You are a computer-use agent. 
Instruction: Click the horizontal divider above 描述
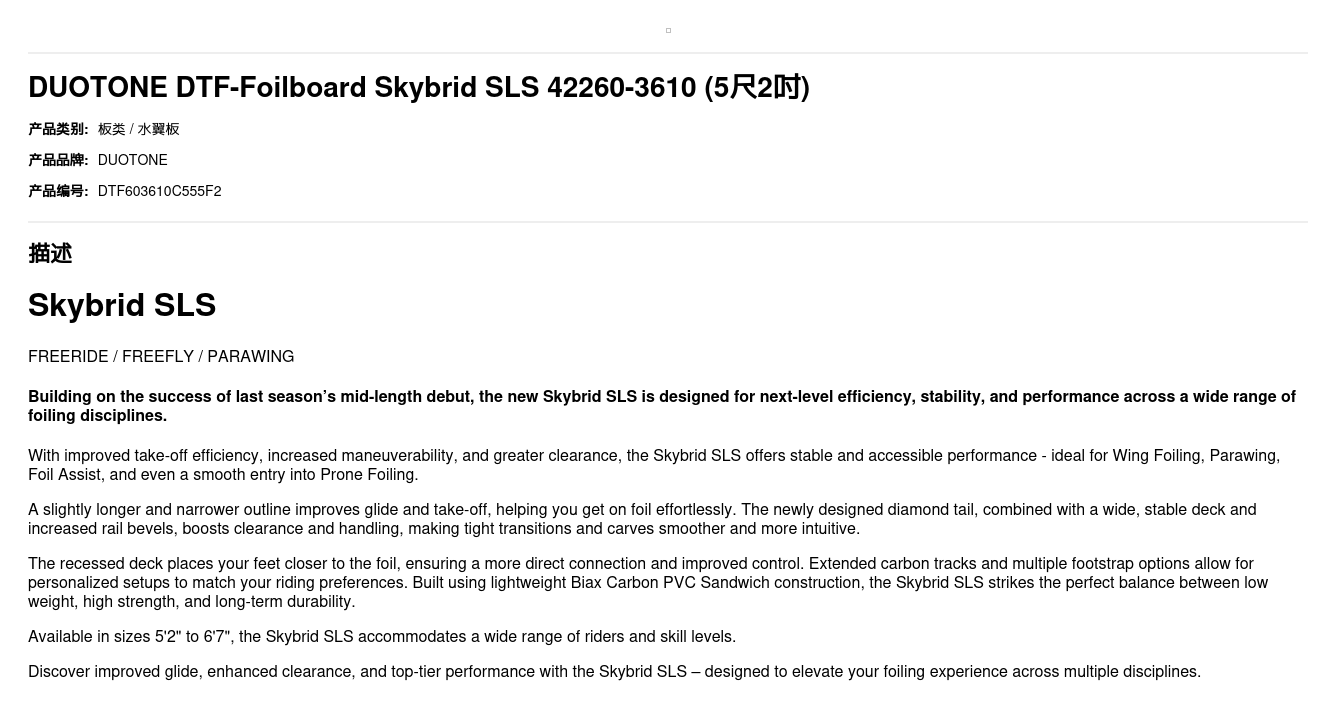[668, 222]
